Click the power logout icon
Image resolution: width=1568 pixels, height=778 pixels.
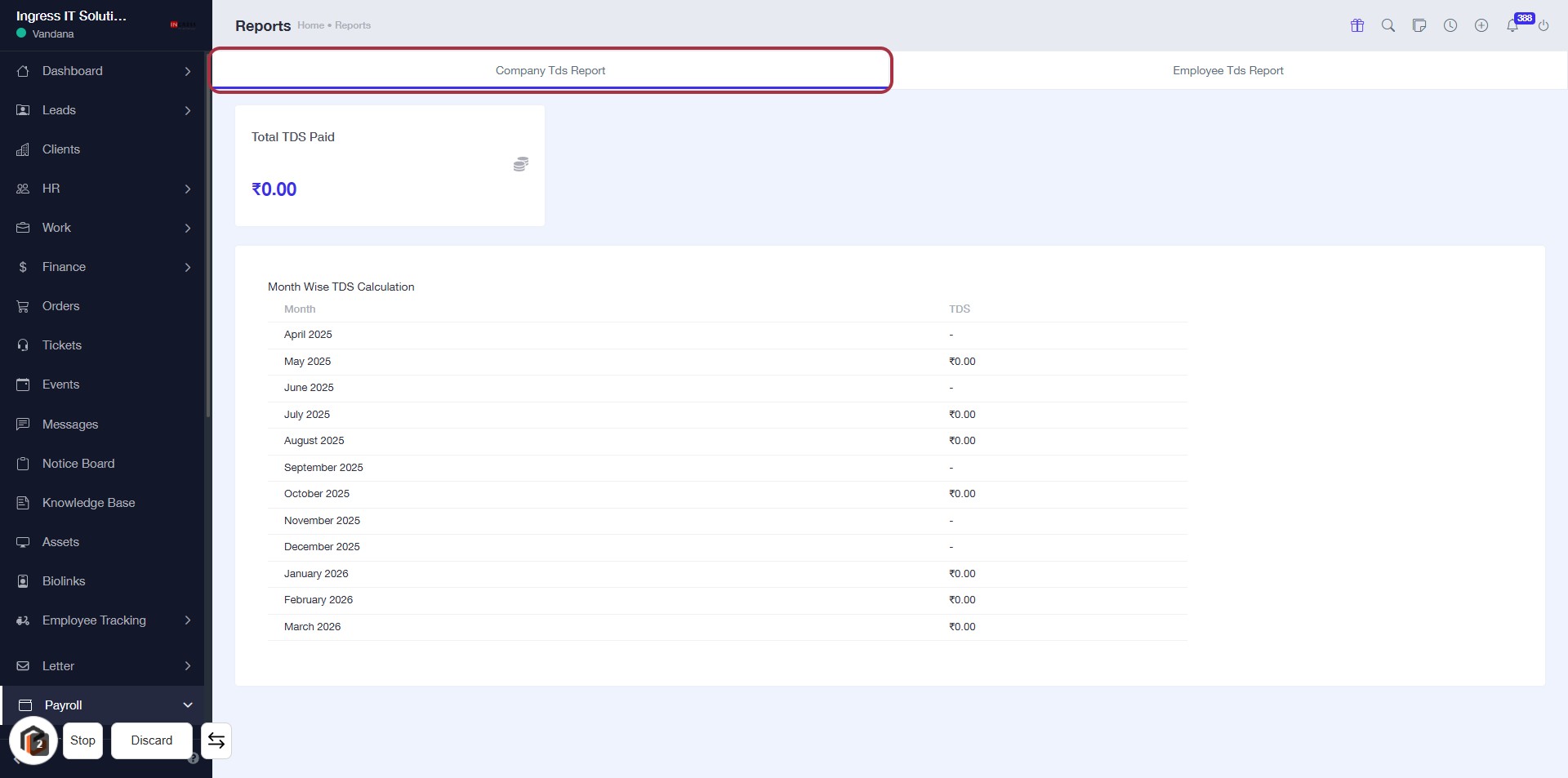tap(1543, 25)
